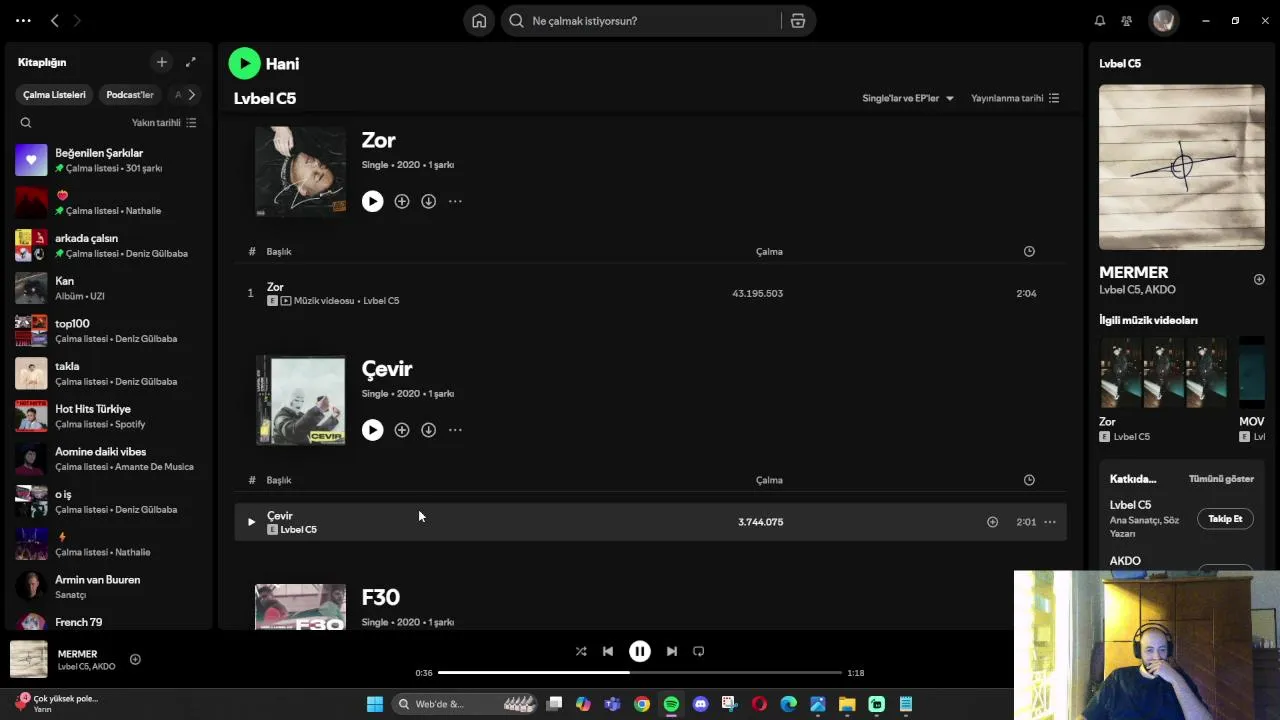Image resolution: width=1280 pixels, height=720 pixels.
Task: Toggle repeat mode
Action: (x=699, y=651)
